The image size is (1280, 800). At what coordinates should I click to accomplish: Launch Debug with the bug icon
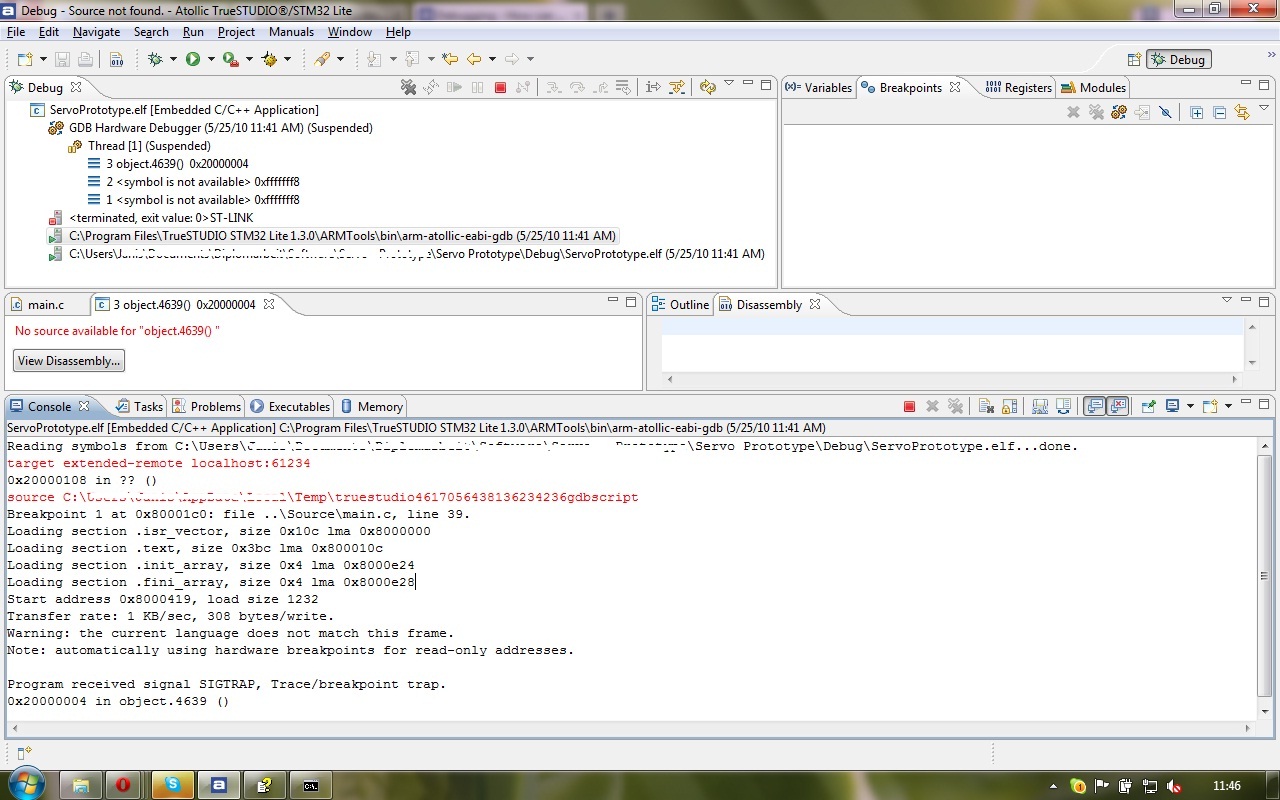[x=155, y=59]
